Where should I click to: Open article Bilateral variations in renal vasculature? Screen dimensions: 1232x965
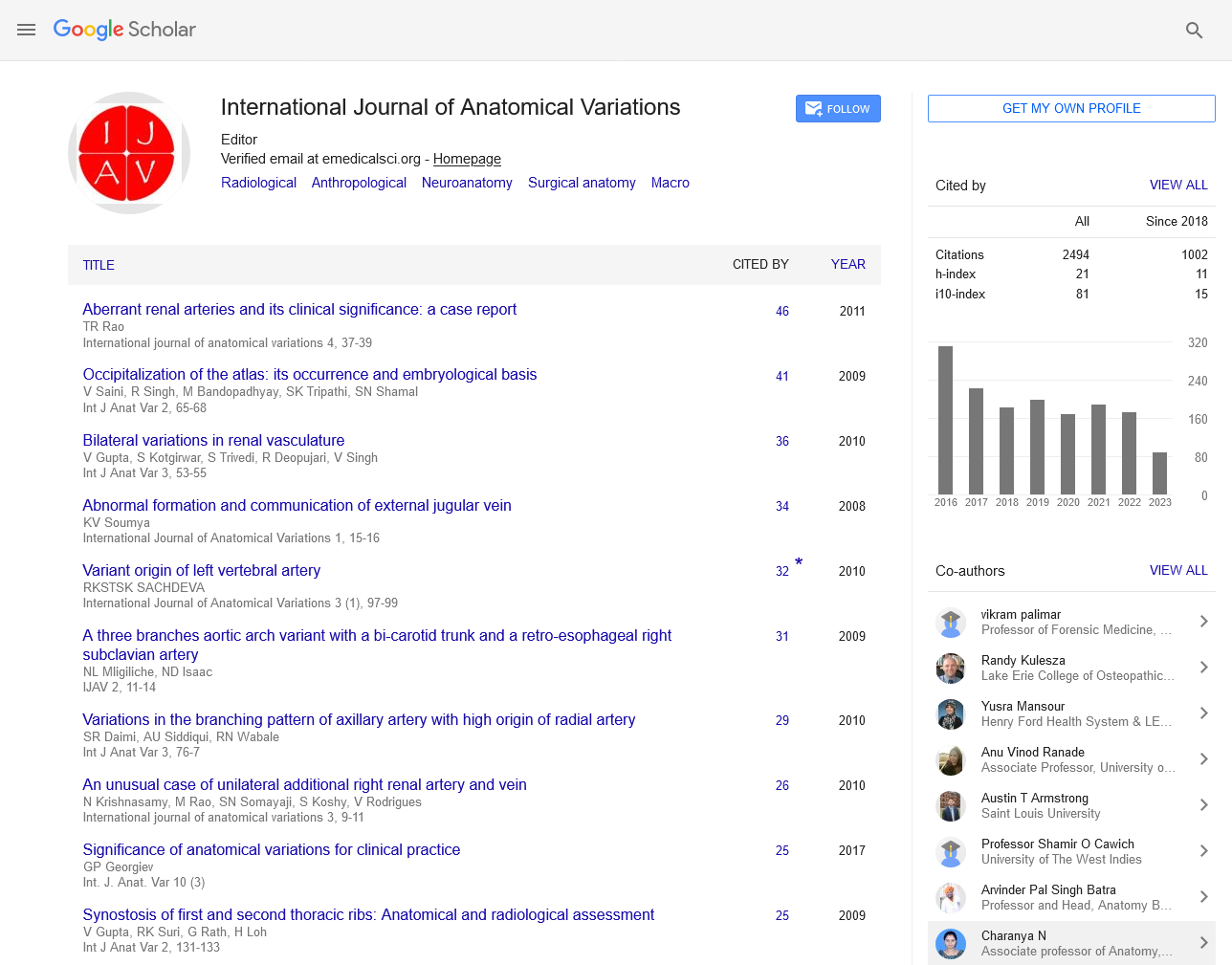point(213,440)
